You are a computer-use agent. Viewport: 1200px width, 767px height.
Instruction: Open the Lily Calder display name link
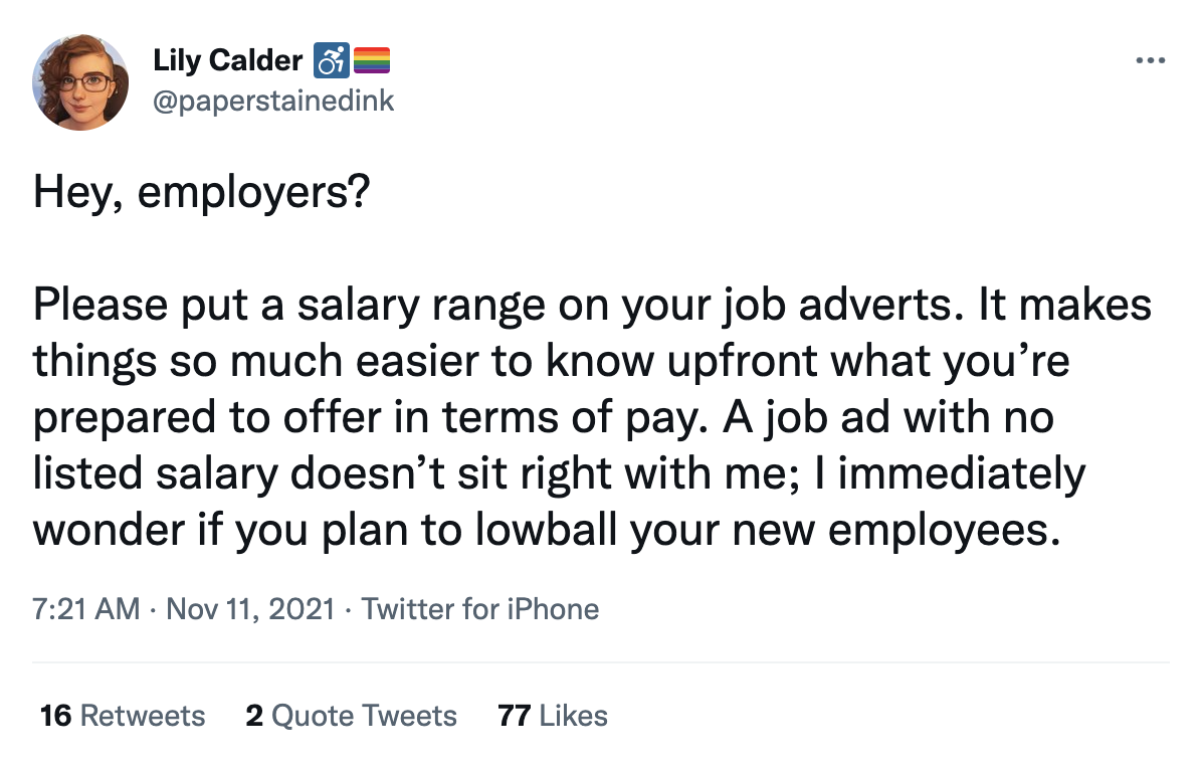pyautogui.click(x=228, y=61)
